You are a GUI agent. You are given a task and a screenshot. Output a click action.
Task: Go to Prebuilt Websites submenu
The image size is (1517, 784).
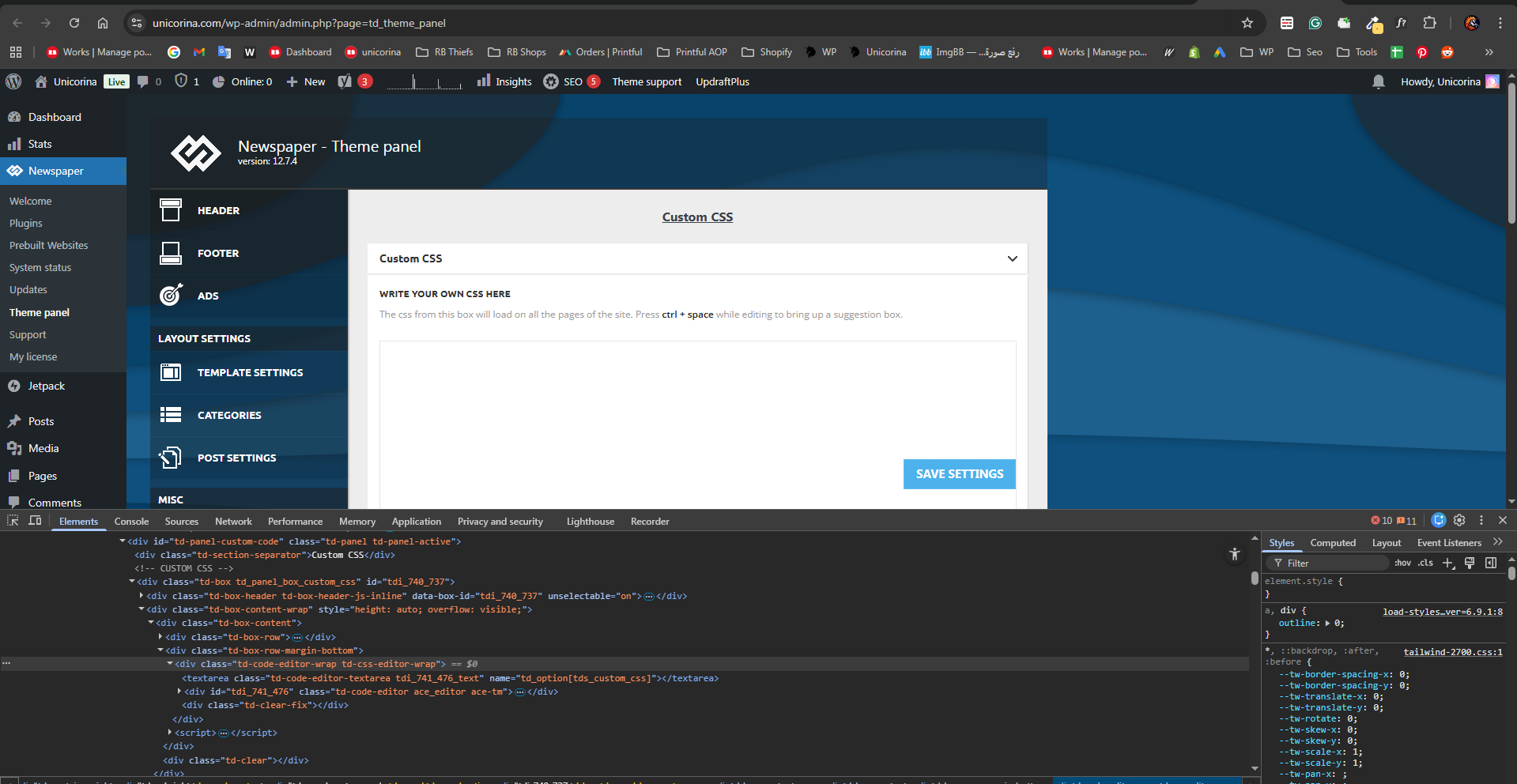coord(49,245)
